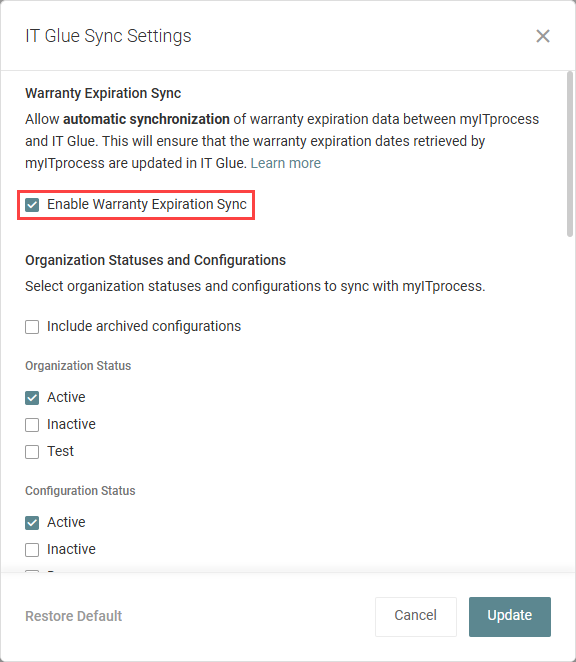
Task: Click the Organization Statuses and Configurations heading
Action: pos(155,260)
